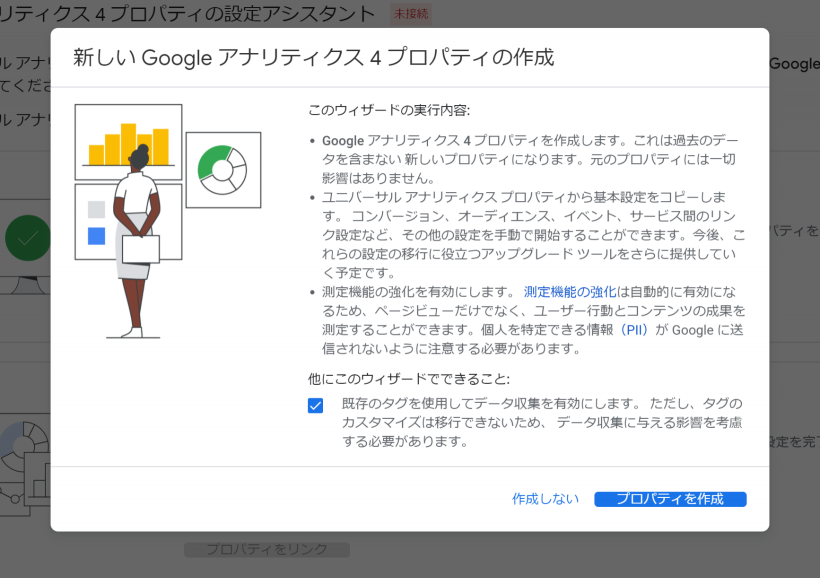Click the gray square in the illustration
Screen dimensions: 820x578
pyautogui.click(x=96, y=210)
